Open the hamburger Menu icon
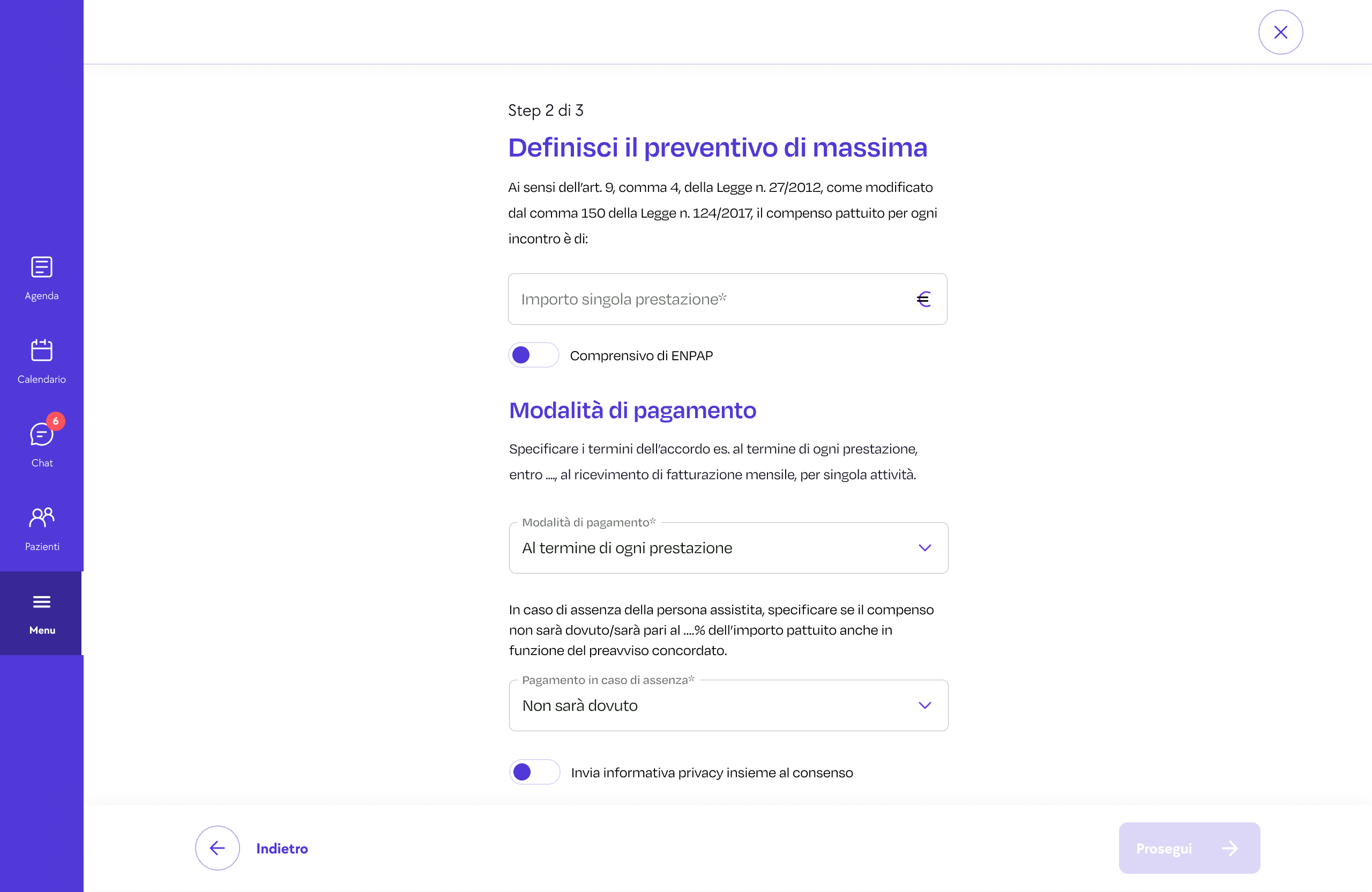1372x892 pixels. click(x=41, y=602)
